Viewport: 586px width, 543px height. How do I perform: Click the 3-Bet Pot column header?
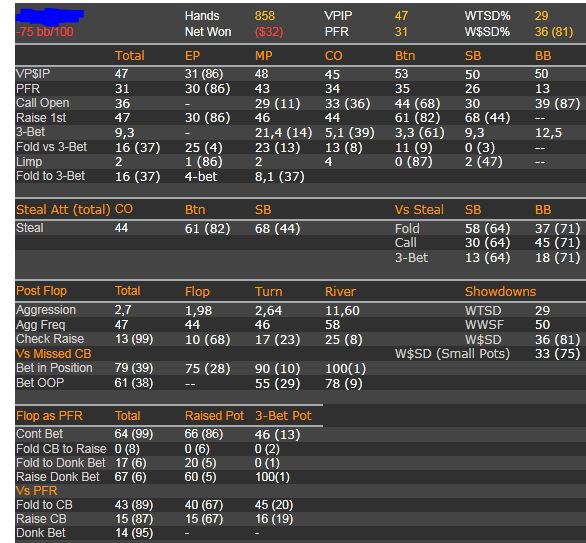tap(283, 416)
